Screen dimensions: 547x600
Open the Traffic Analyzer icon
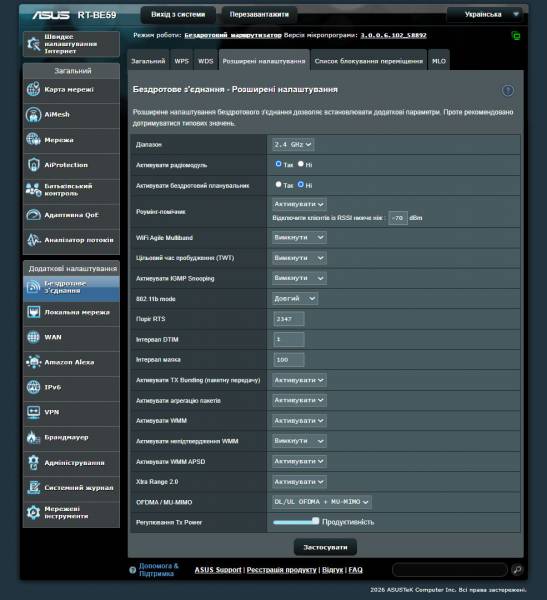(33, 240)
